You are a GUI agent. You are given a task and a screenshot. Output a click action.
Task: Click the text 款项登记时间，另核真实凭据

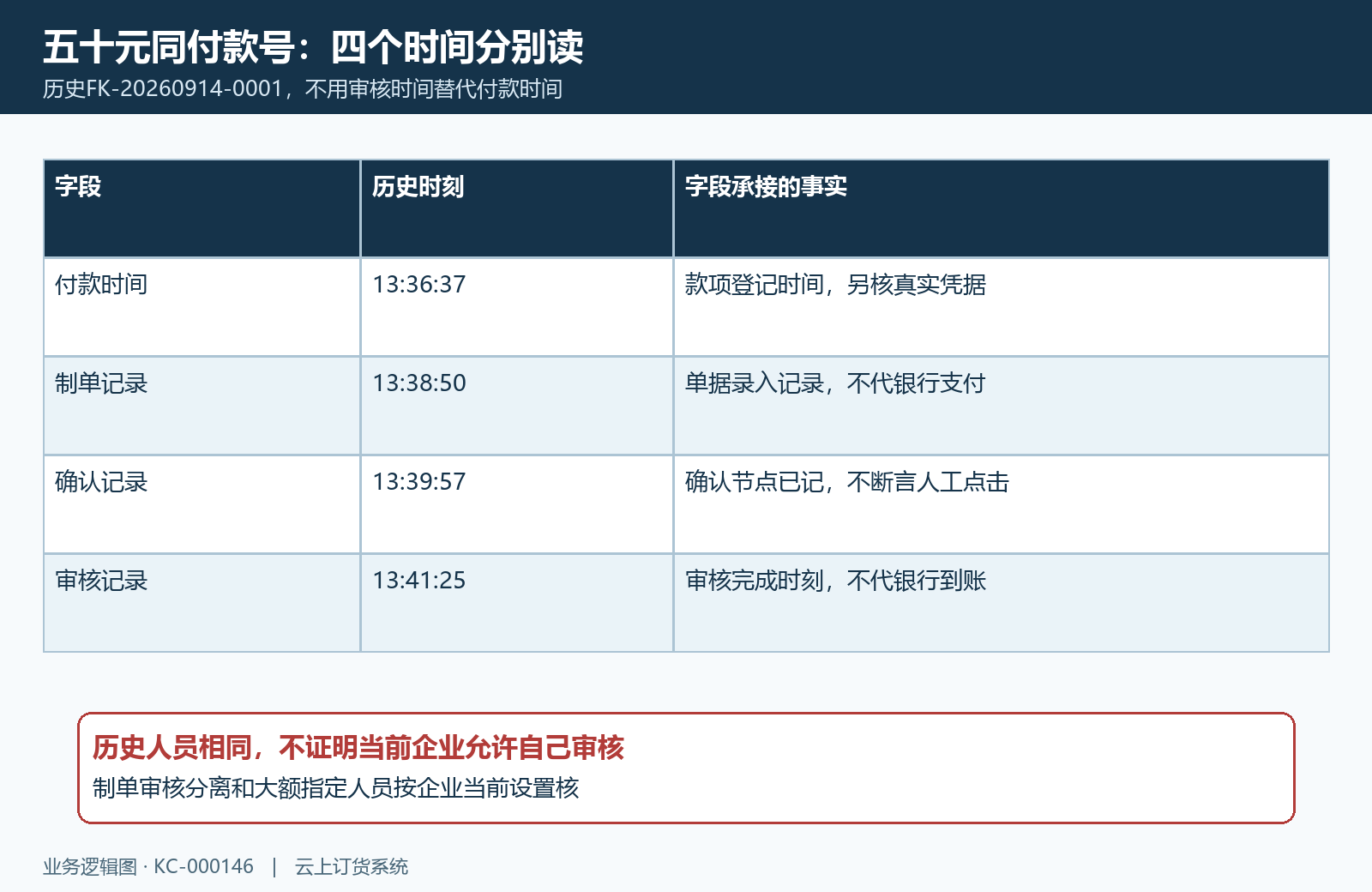tap(835, 285)
